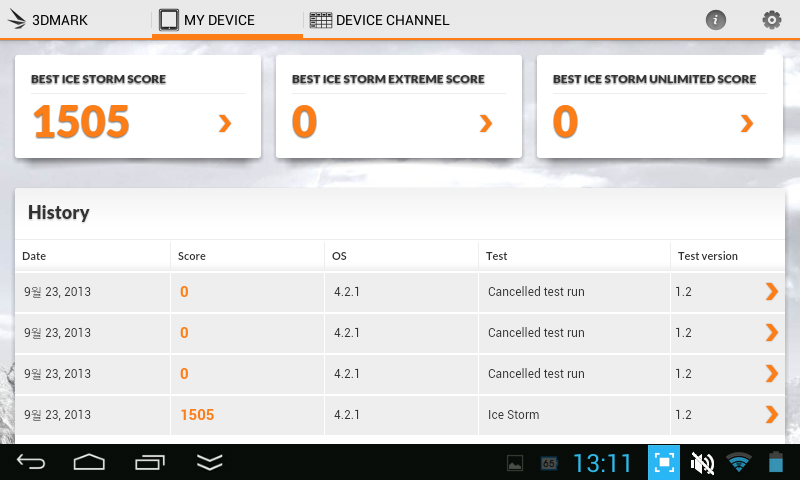The width and height of the screenshot is (800, 480).
Task: Switch to the DEVICE CHANNEL tab
Action: coord(379,20)
